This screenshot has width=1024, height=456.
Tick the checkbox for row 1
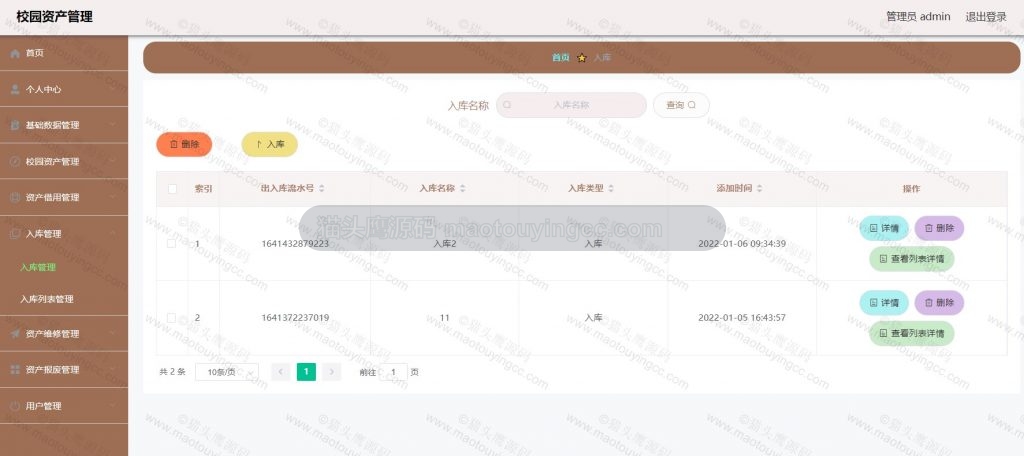click(x=171, y=244)
